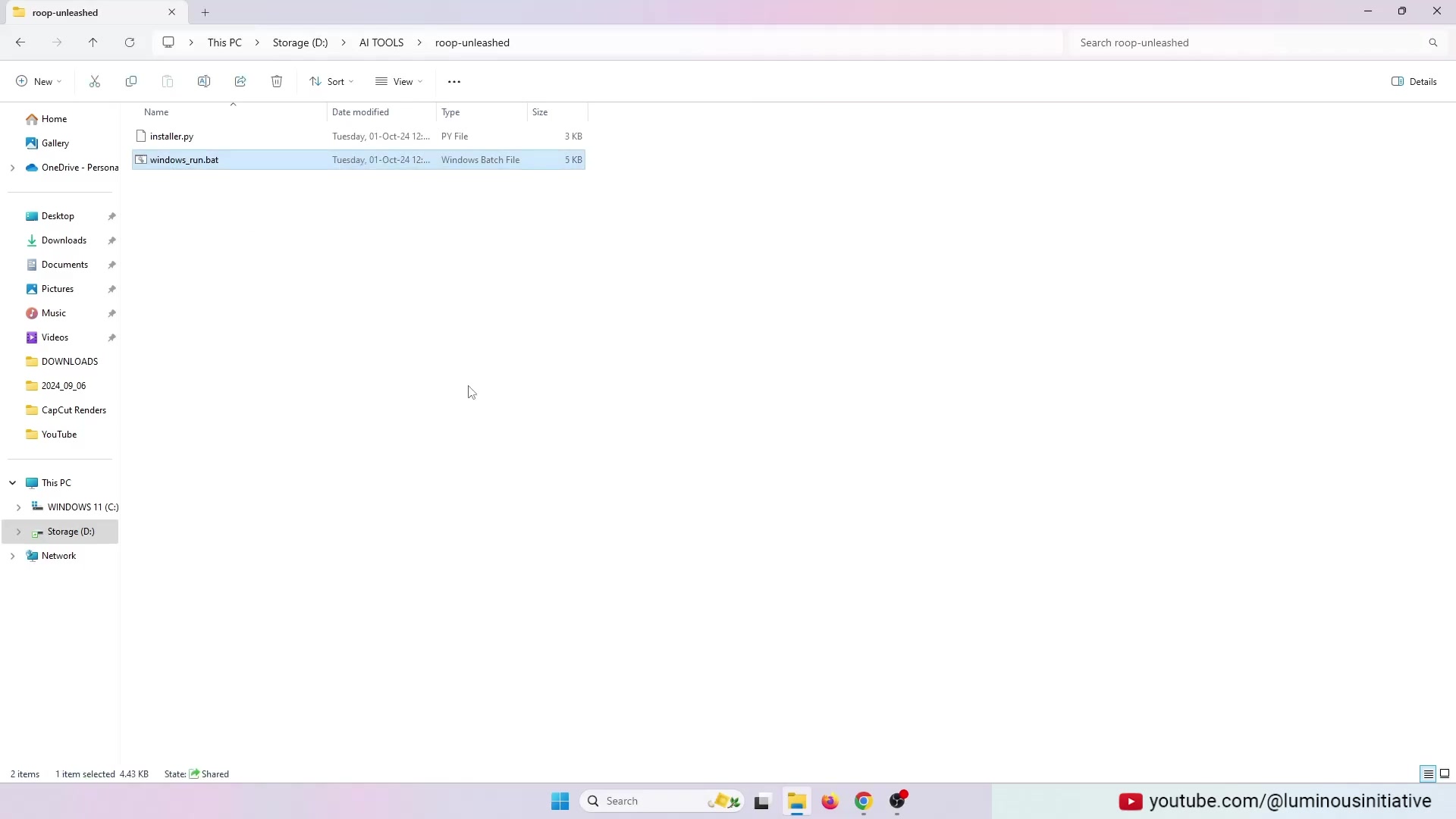Switch to large thumbnails view toggle

1445,773
